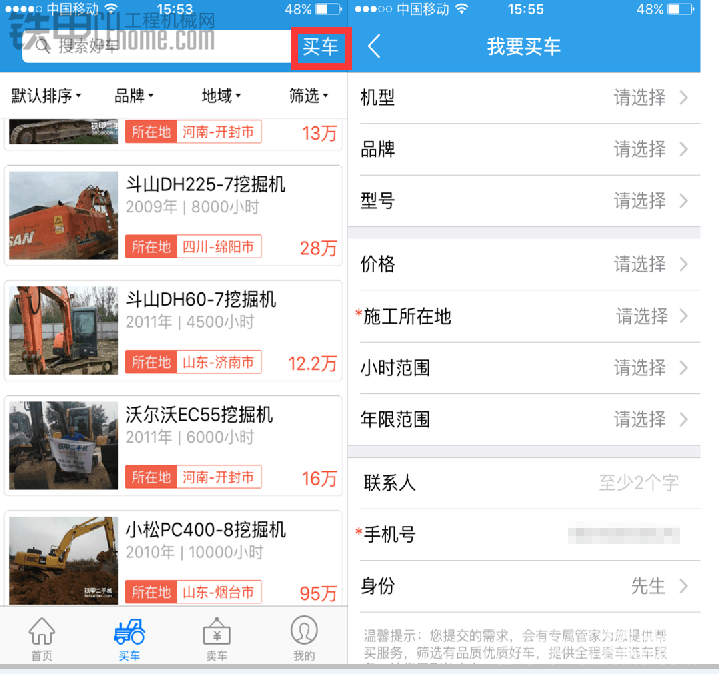The width and height of the screenshot is (719, 674).
Task: Select the 沃尔沃EC55挖掘机 title
Action: click(x=199, y=415)
